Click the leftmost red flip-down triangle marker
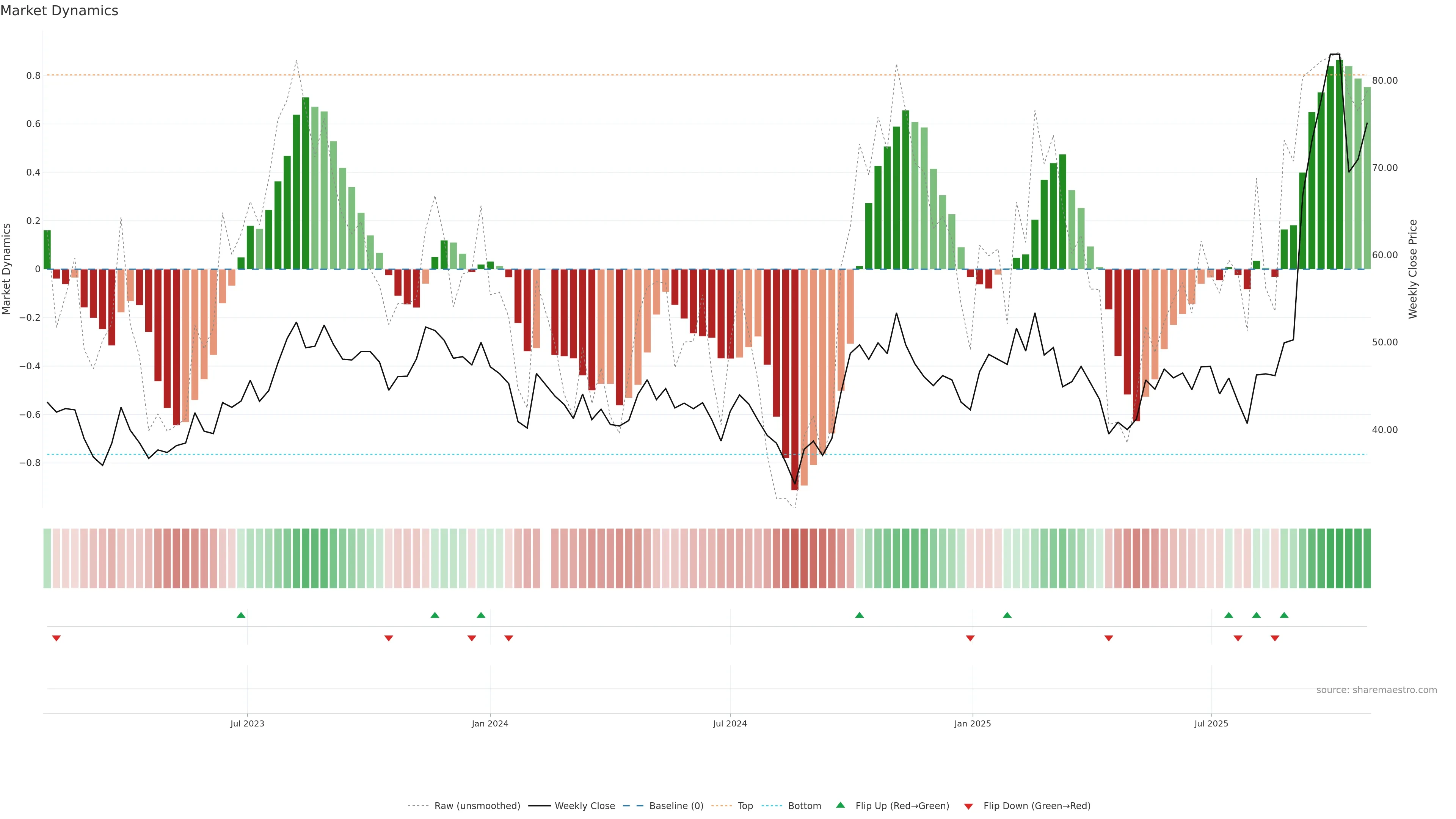 pyautogui.click(x=56, y=638)
